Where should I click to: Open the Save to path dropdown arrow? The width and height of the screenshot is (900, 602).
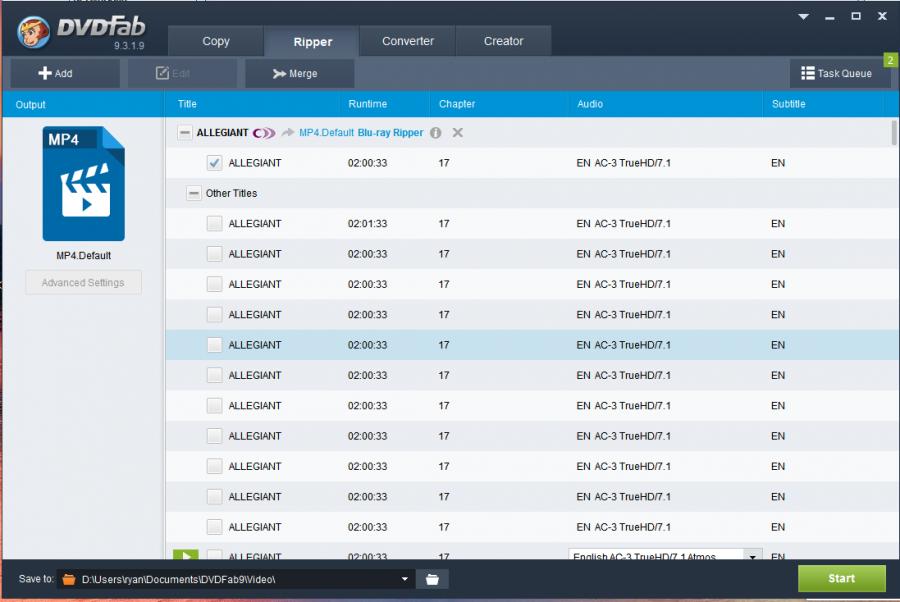[405, 579]
